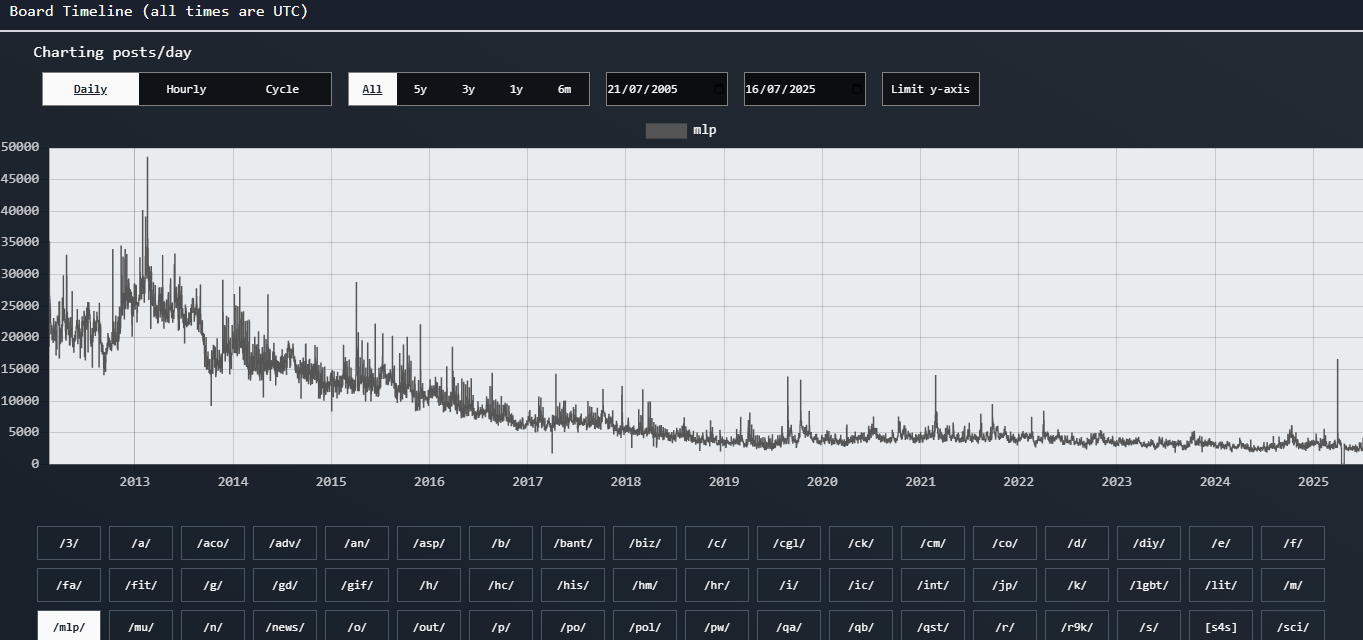Viewport: 1363px width, 640px height.
Task: Select the /sci/ board
Action: pyautogui.click(x=1293, y=626)
